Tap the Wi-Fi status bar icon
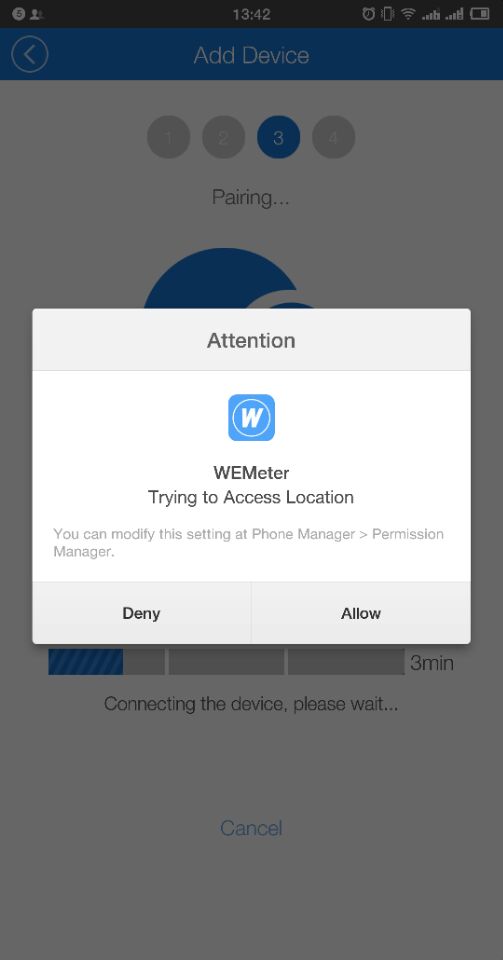 click(408, 13)
